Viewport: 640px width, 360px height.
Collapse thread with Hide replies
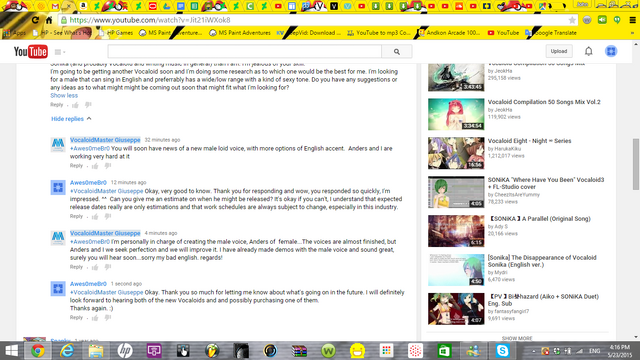tap(71, 119)
